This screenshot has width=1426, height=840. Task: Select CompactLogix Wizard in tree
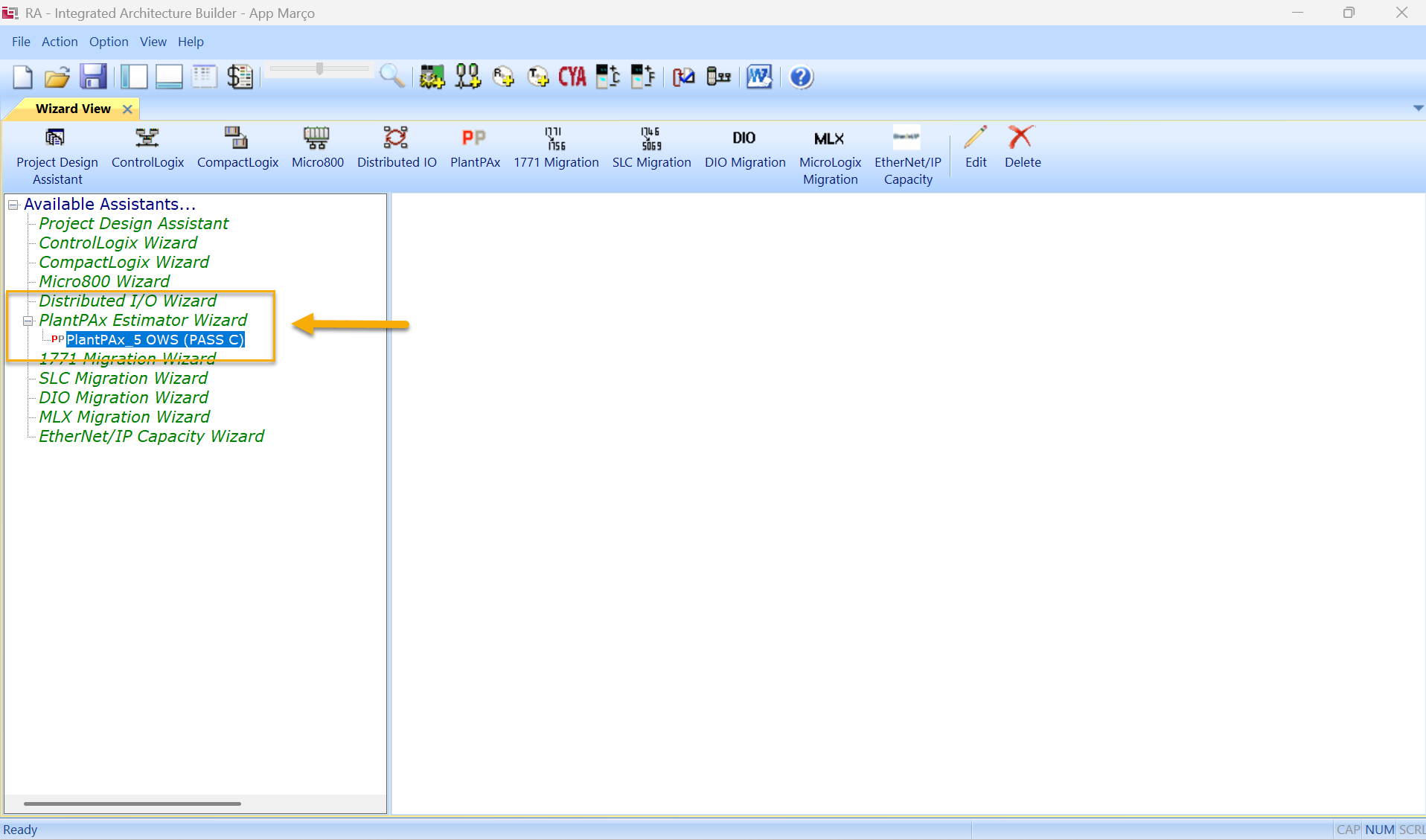click(x=124, y=262)
